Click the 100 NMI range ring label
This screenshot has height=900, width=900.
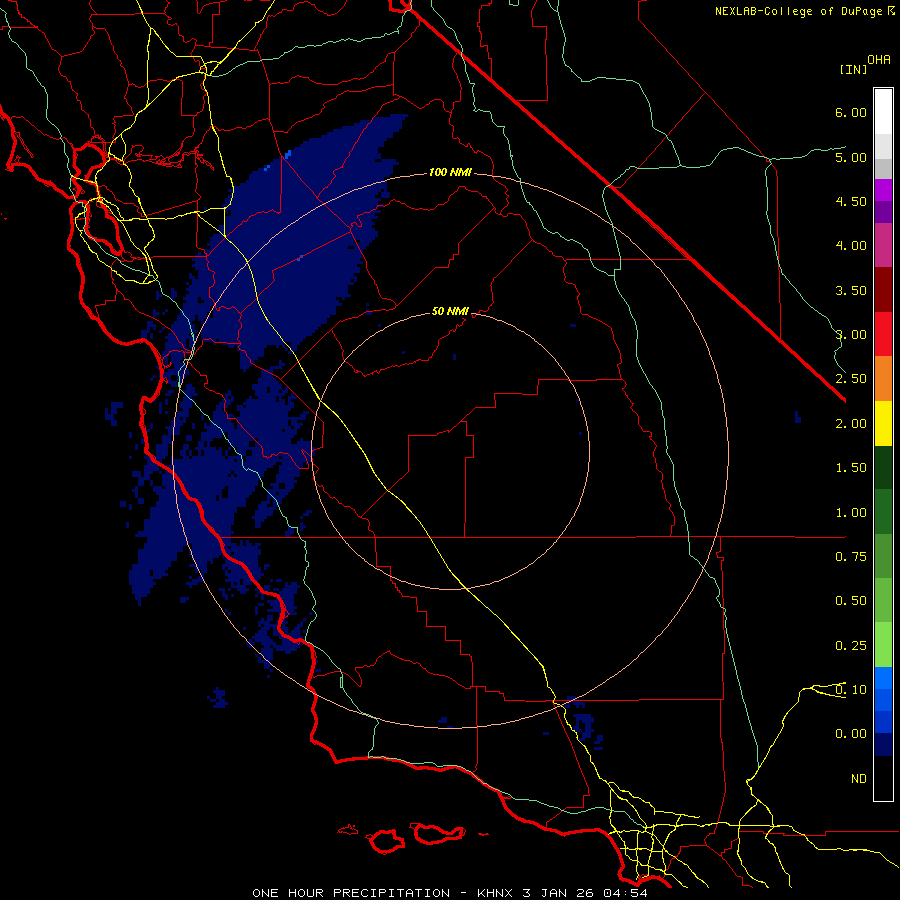point(450,172)
